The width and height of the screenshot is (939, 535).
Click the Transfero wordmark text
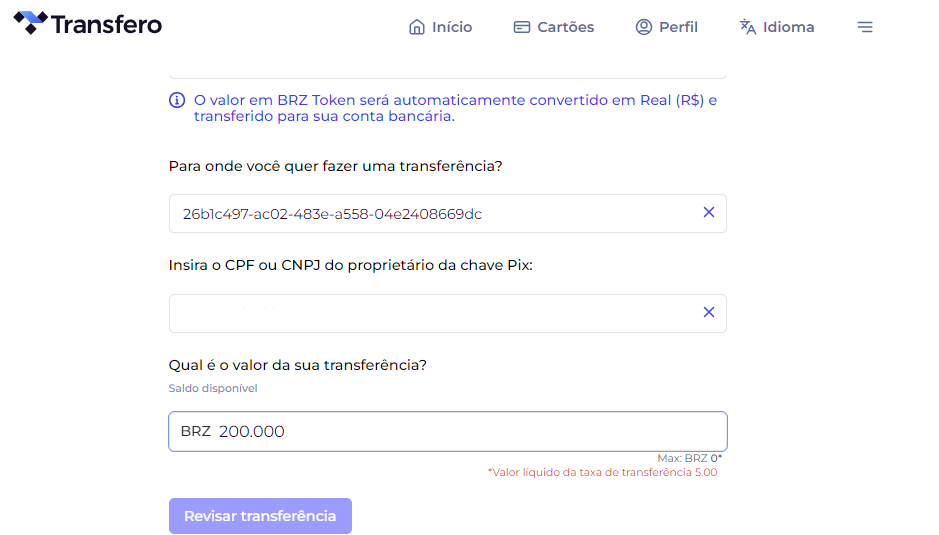tap(107, 25)
